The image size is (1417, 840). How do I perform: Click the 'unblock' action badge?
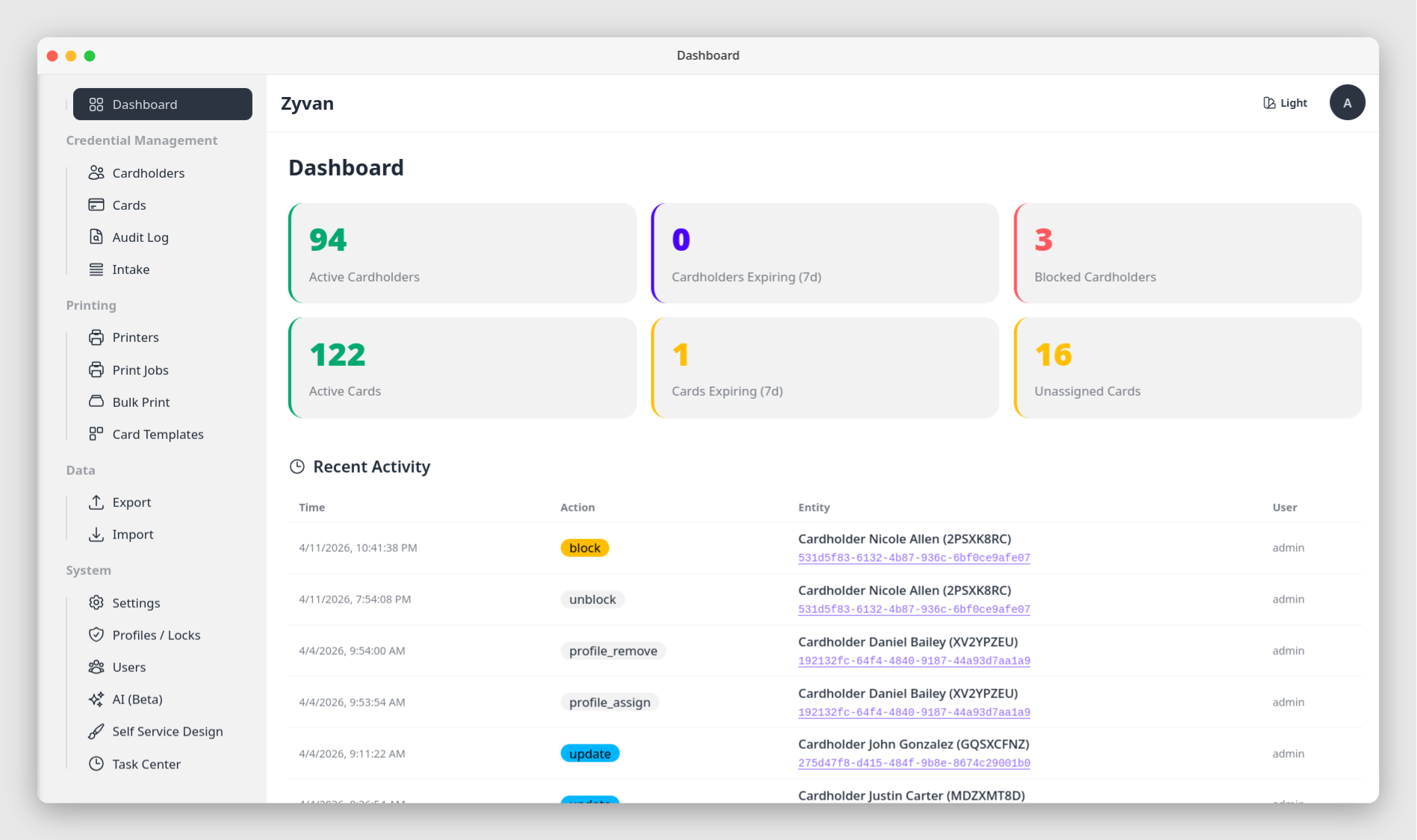tap(592, 600)
